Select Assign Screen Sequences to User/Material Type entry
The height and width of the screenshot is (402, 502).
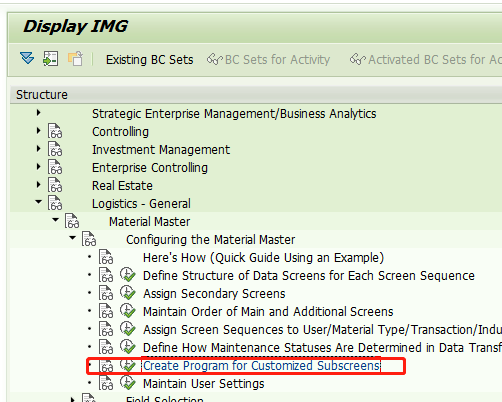[322, 330]
